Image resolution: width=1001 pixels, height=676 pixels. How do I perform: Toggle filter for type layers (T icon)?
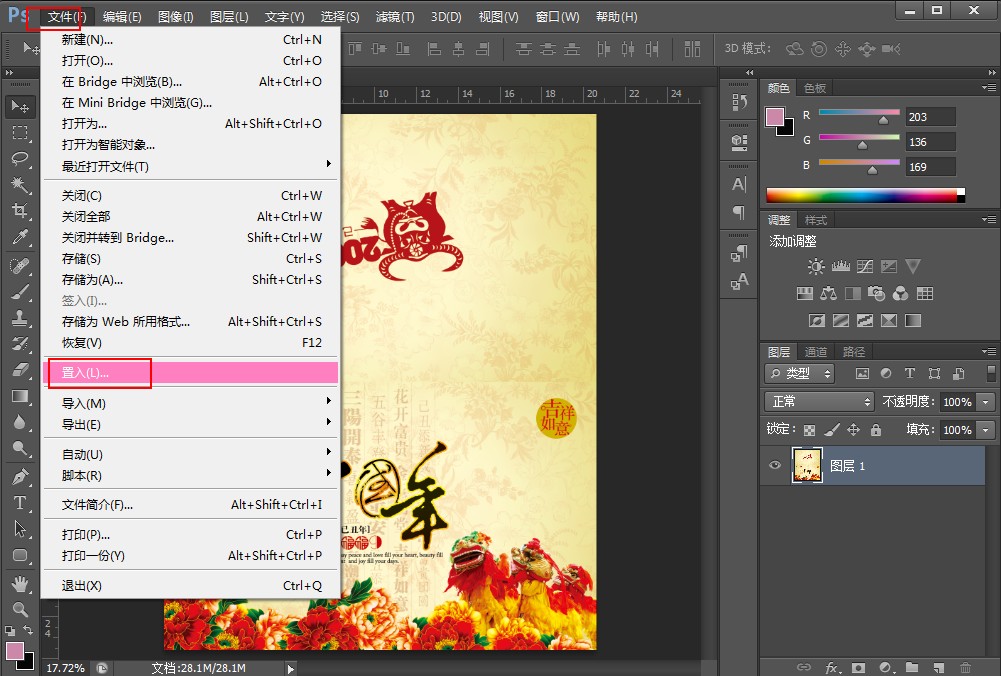[910, 373]
